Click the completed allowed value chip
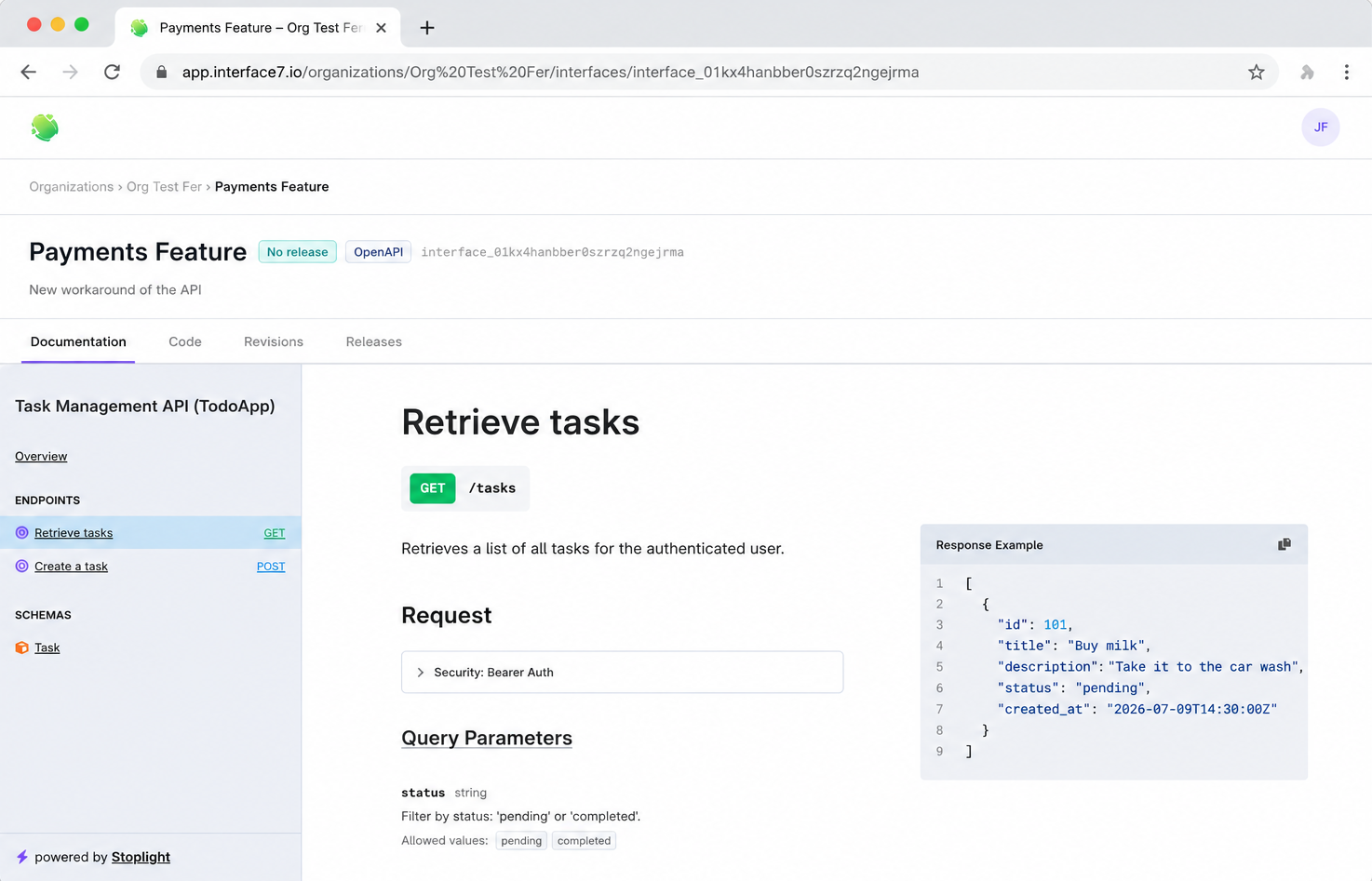The height and width of the screenshot is (881, 1372). pos(584,841)
